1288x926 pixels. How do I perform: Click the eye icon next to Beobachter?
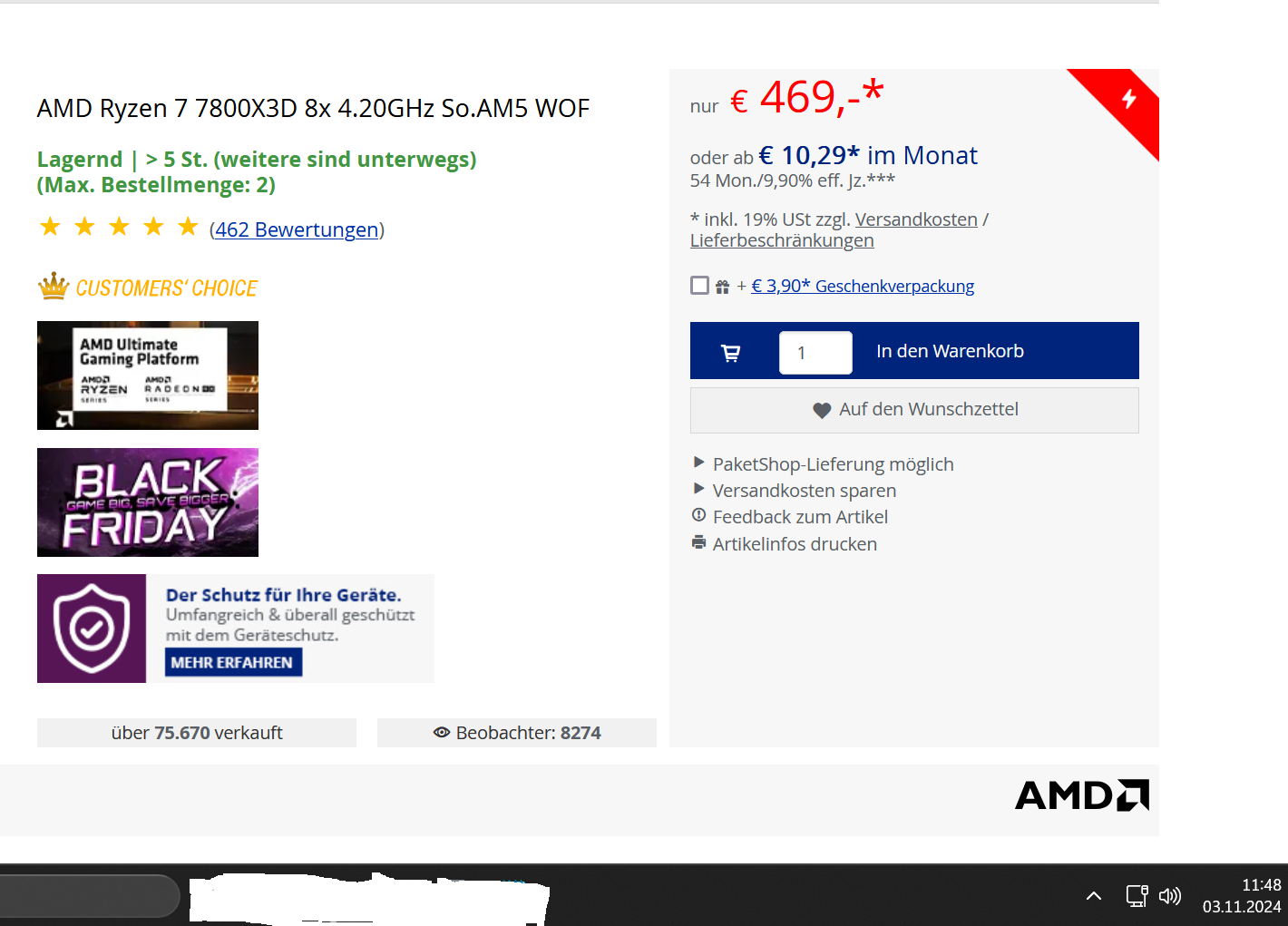[442, 733]
